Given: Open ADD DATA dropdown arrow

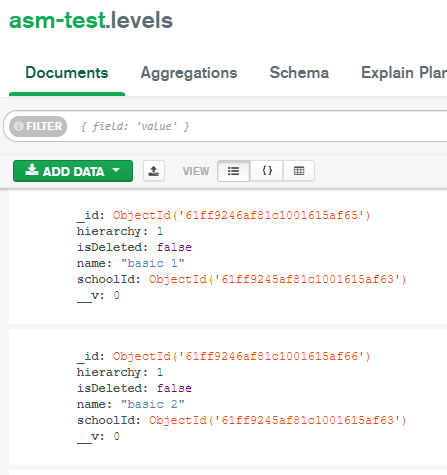Looking at the screenshot, I should 116,170.
